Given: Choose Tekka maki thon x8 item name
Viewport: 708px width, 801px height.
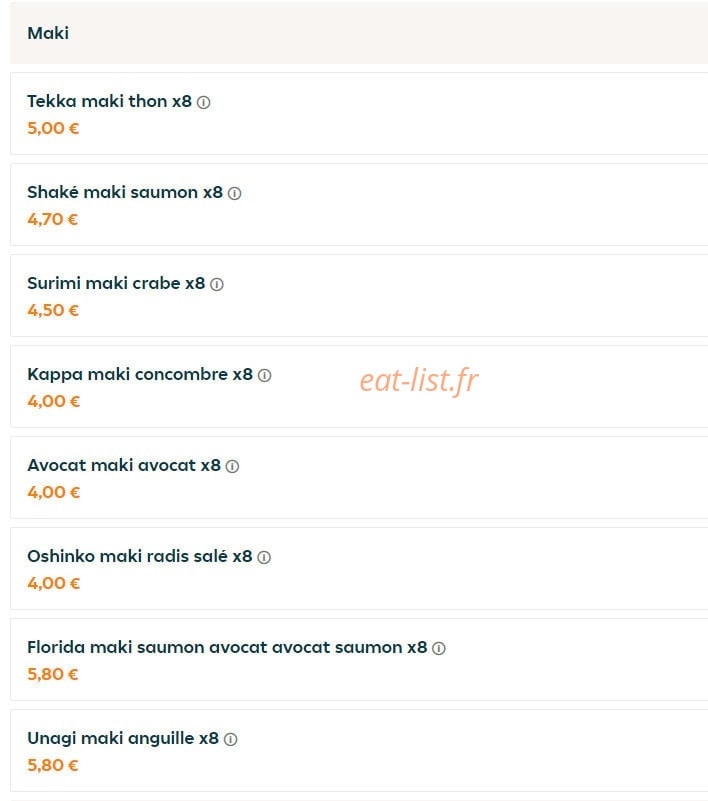Looking at the screenshot, I should tap(109, 101).
